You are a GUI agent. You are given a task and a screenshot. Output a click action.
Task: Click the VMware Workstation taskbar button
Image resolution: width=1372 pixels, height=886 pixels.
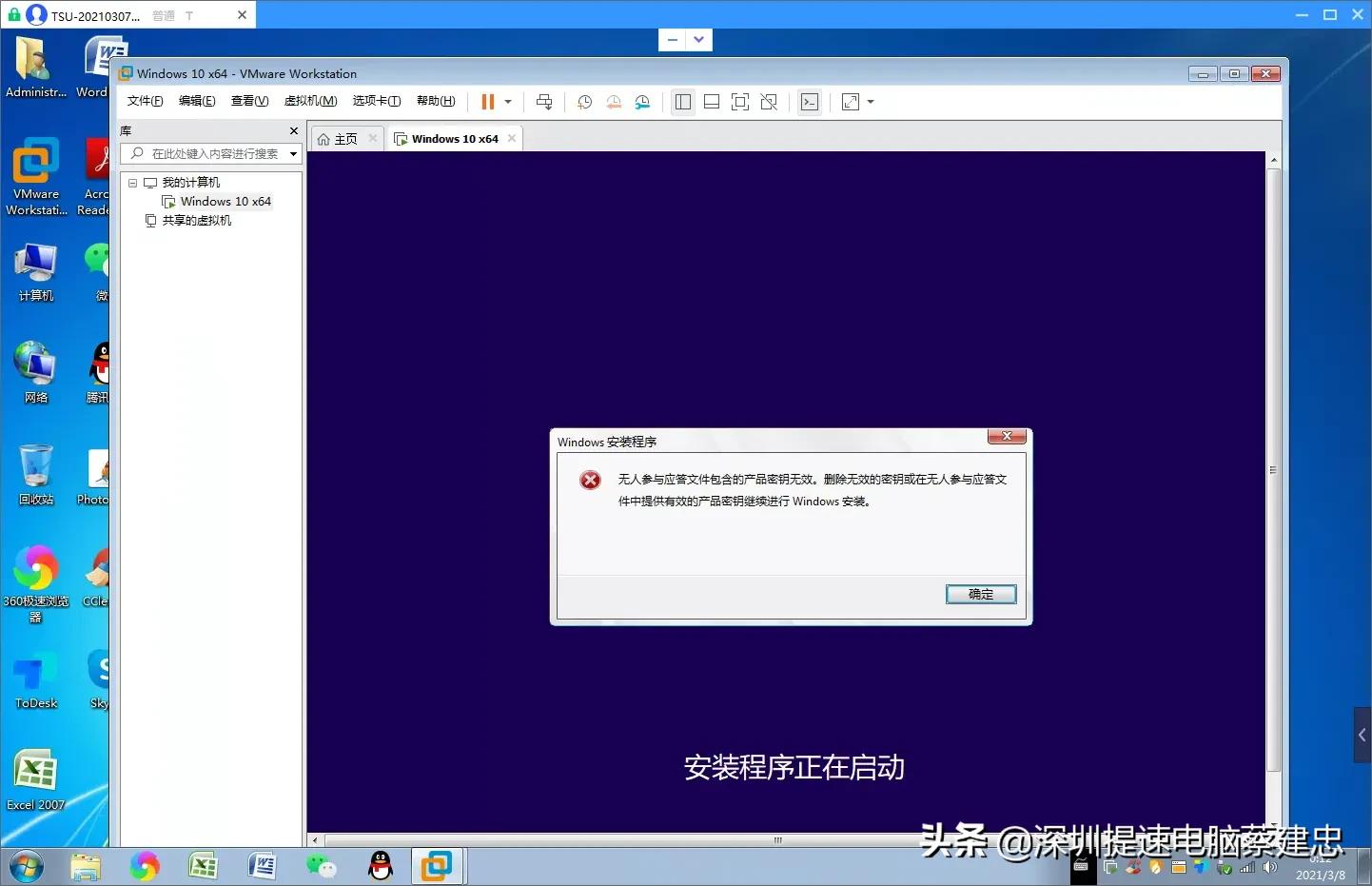[438, 866]
